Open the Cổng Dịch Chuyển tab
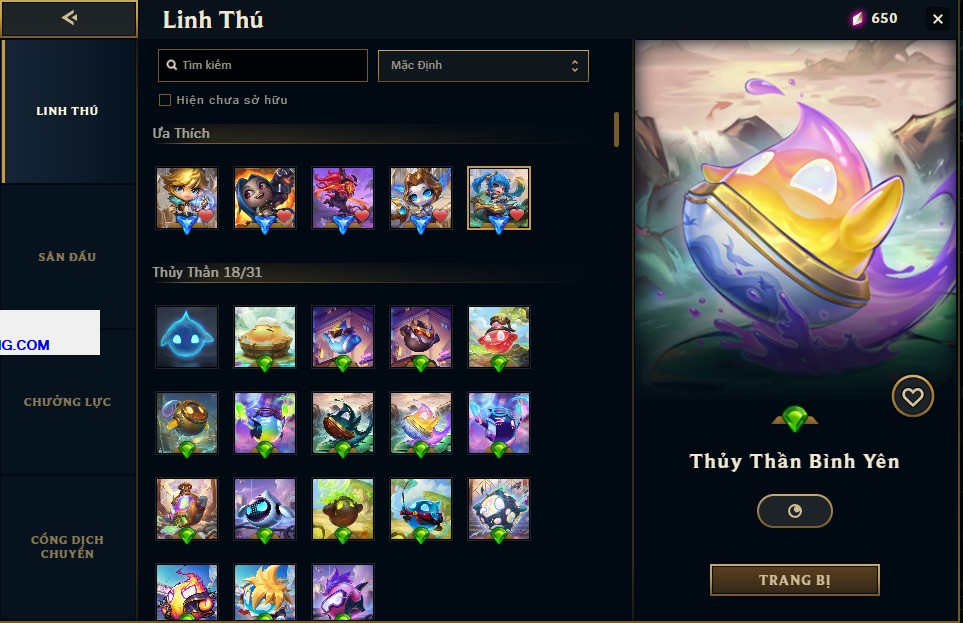This screenshot has height=623, width=963. point(67,546)
